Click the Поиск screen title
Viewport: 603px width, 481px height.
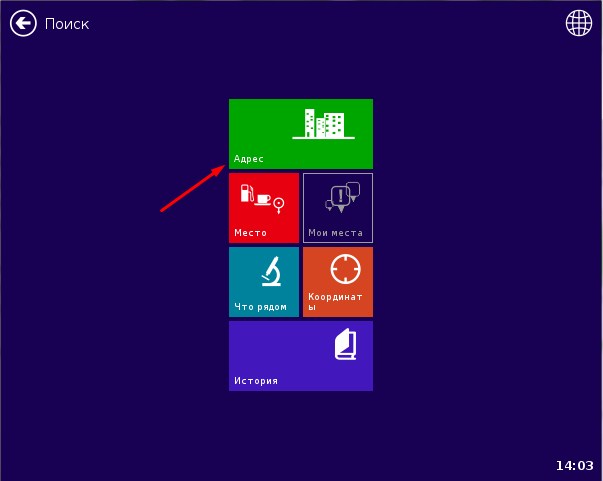[67, 23]
